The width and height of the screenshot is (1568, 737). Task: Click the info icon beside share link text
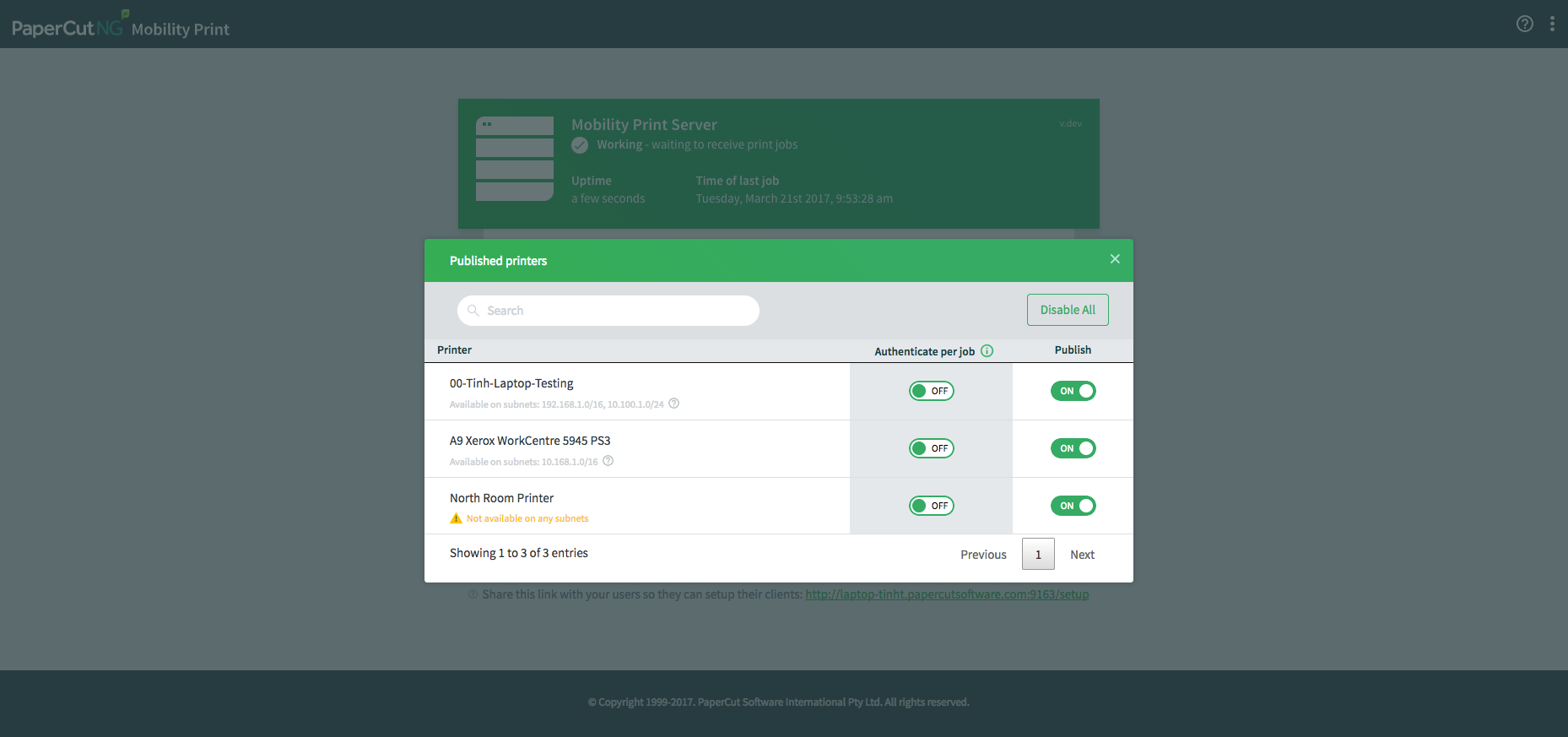click(473, 594)
